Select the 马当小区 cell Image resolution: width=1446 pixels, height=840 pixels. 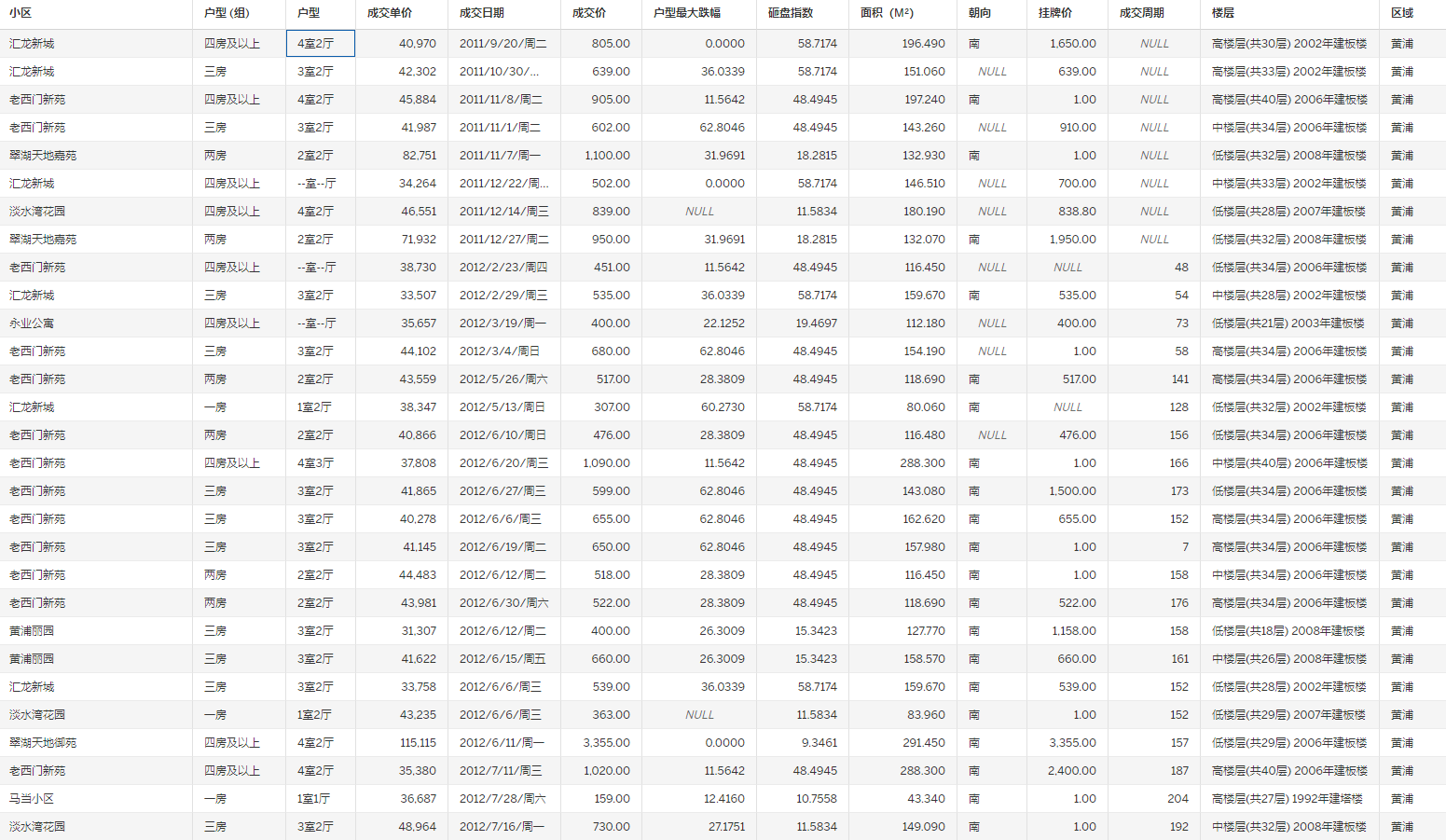pos(32,799)
